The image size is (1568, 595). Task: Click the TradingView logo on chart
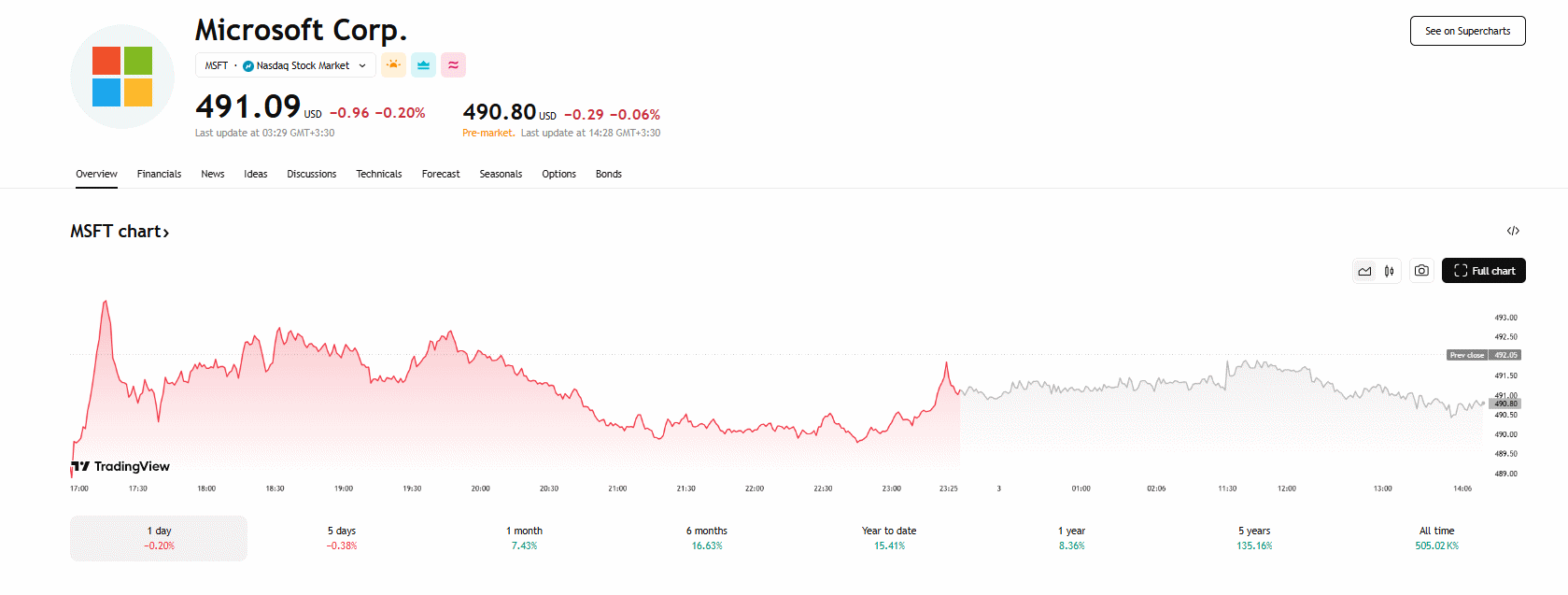(x=120, y=466)
